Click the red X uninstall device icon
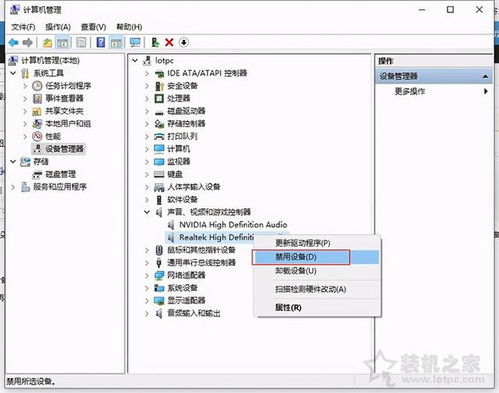 [169, 42]
